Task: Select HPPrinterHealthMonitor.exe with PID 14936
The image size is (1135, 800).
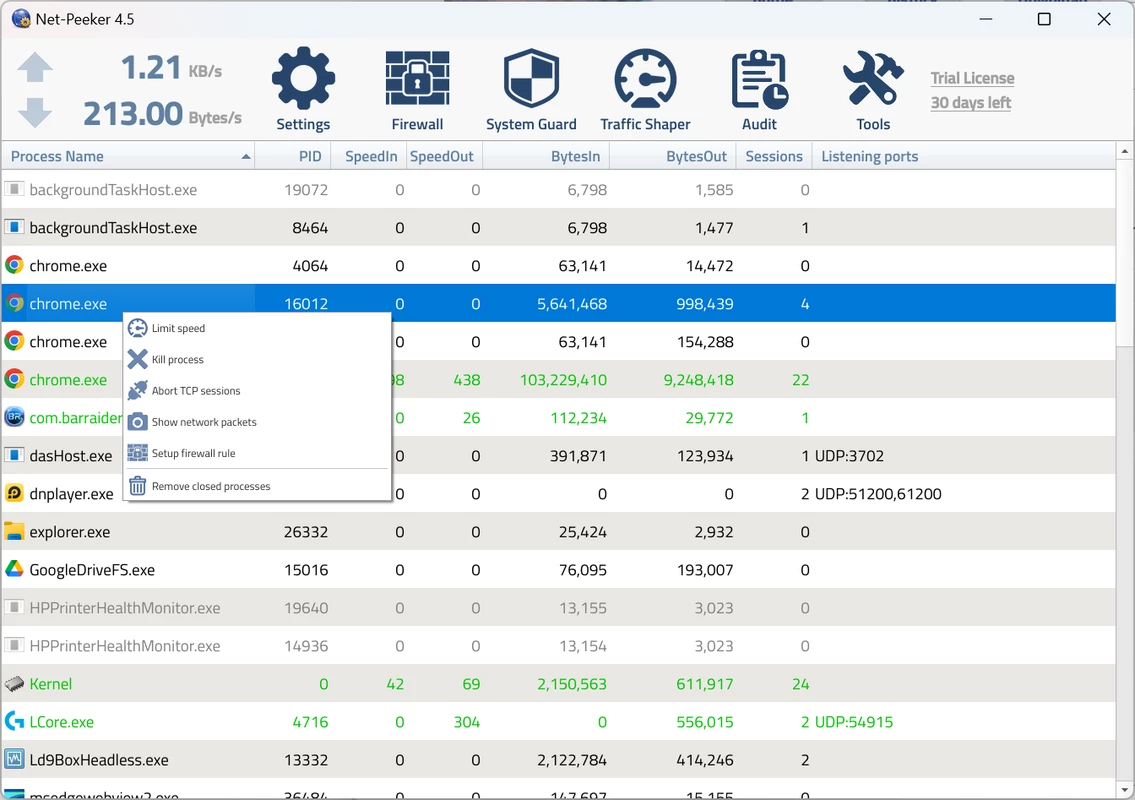Action: click(x=125, y=646)
